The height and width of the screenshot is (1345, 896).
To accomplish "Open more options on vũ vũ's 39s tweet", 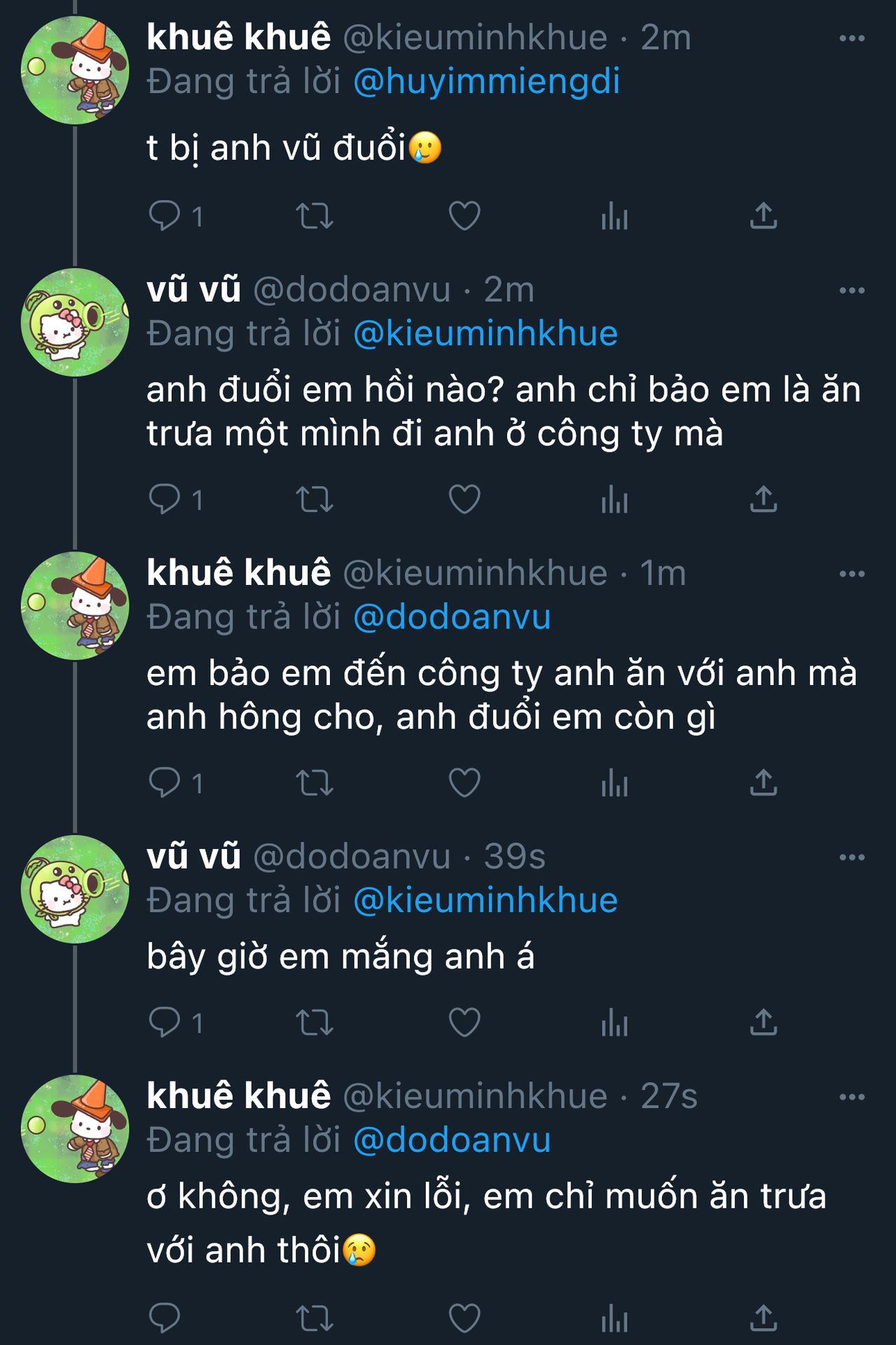I will 852,857.
